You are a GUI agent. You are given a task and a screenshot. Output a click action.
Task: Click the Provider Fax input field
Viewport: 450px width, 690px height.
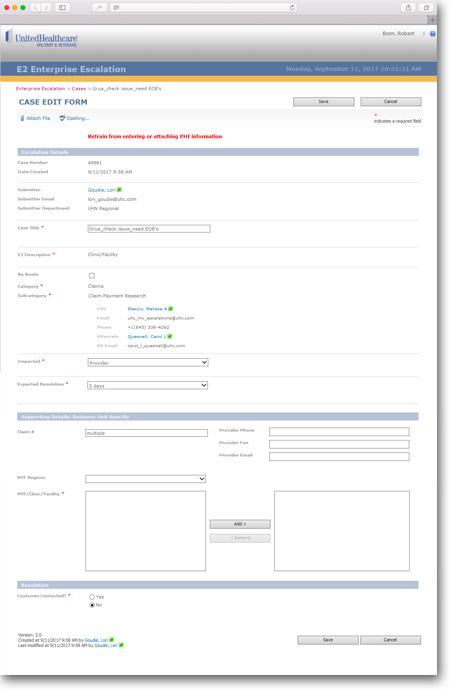(x=339, y=444)
